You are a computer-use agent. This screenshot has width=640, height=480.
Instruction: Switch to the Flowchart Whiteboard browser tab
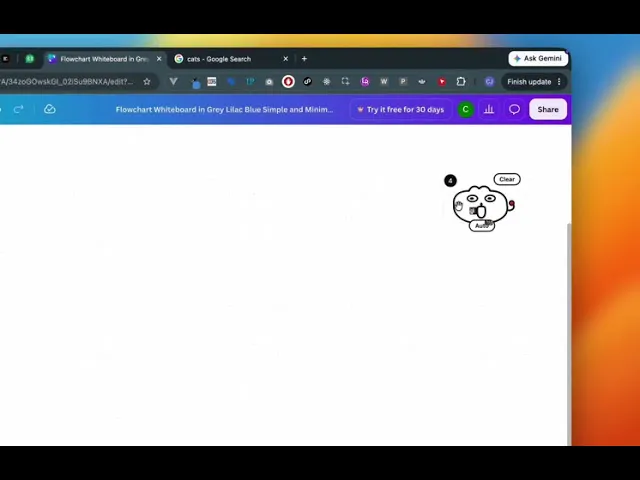[x=104, y=59]
